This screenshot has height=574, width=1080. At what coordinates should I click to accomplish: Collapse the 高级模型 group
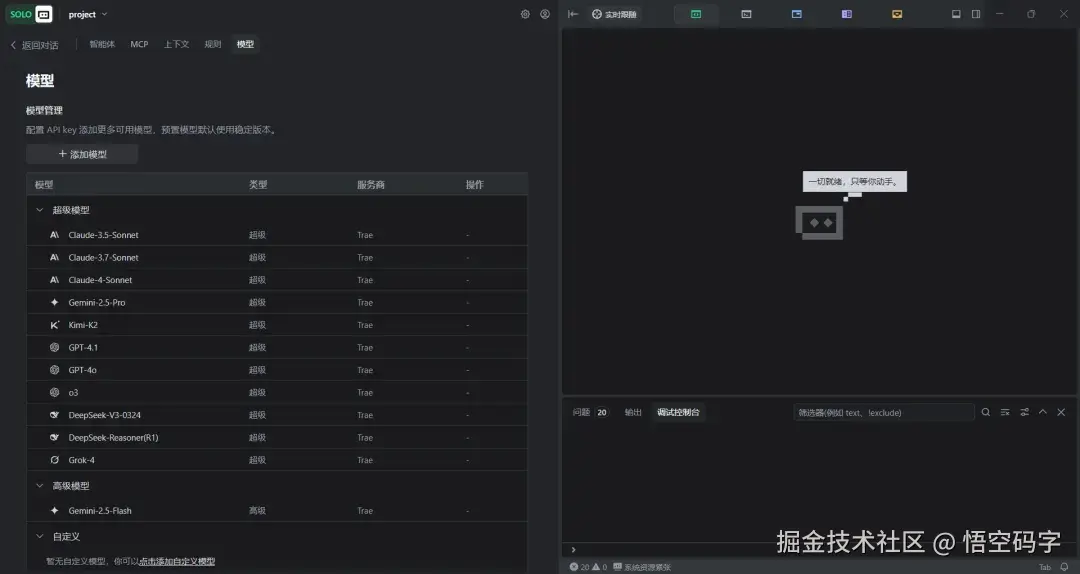click(x=39, y=486)
